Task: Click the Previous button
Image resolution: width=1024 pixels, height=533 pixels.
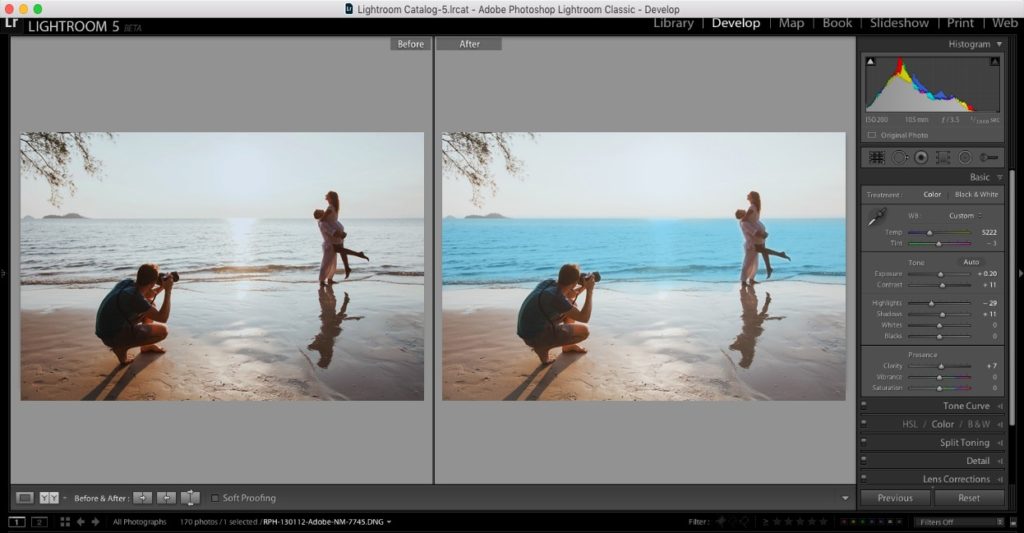Action: (895, 498)
